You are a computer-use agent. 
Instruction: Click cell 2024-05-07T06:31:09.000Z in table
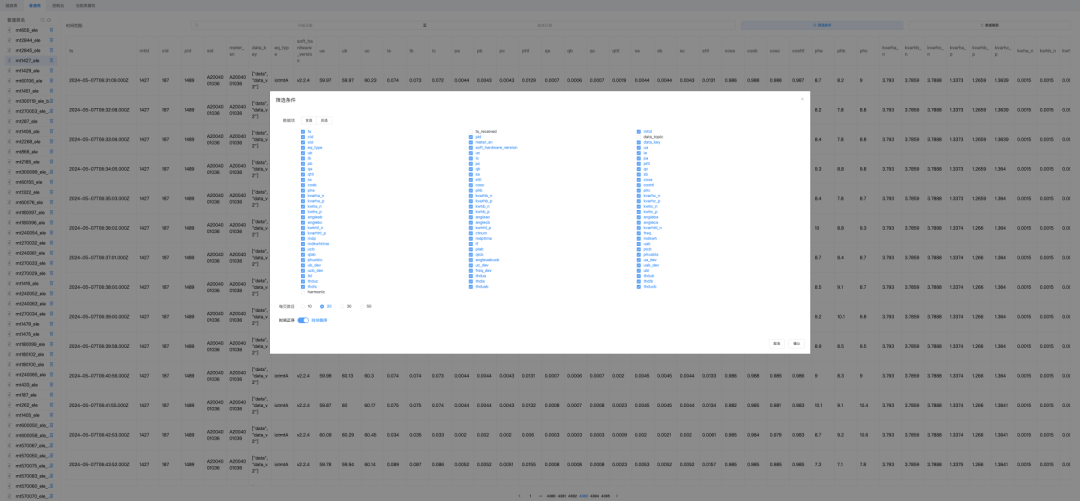99,80
